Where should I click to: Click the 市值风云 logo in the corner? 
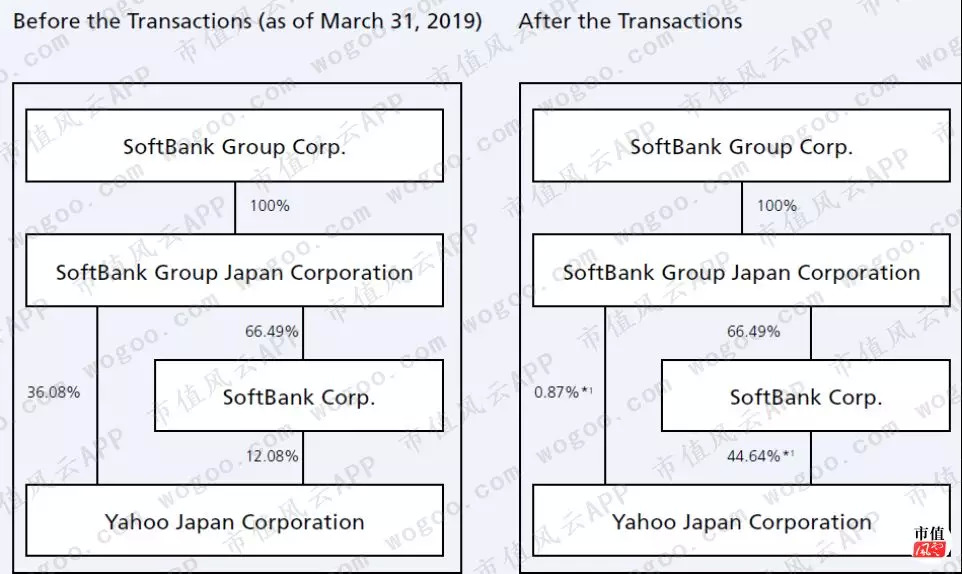(x=930, y=542)
